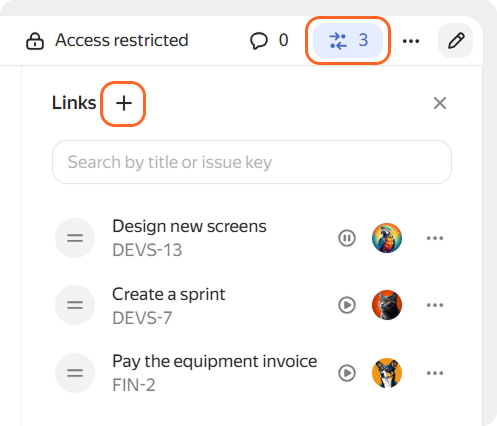The image size is (497, 426).
Task: Click relation type icon for Pay the equipment invoice
Action: coord(75,373)
